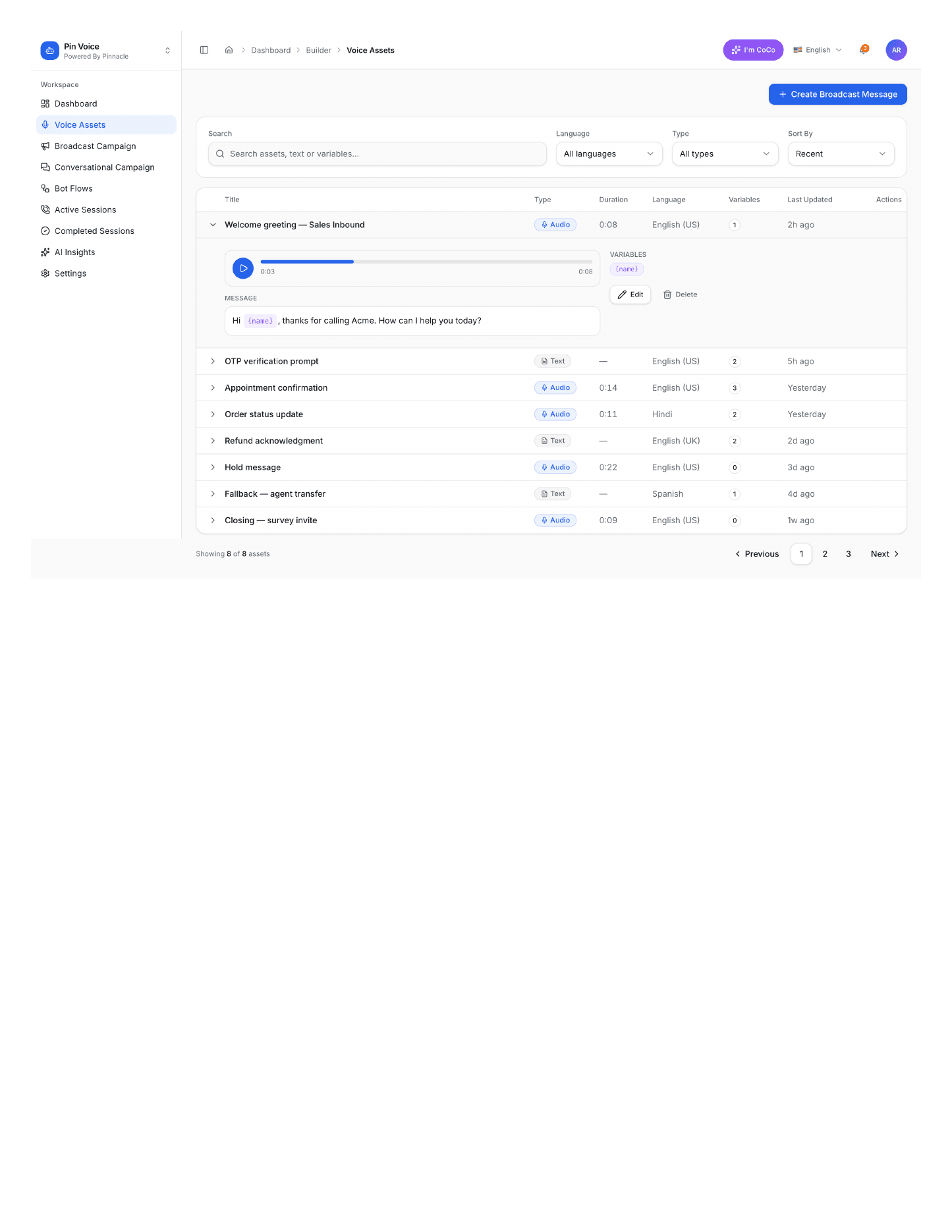
Task: Click Audio badge on Appointment confirmation row
Action: 555,387
